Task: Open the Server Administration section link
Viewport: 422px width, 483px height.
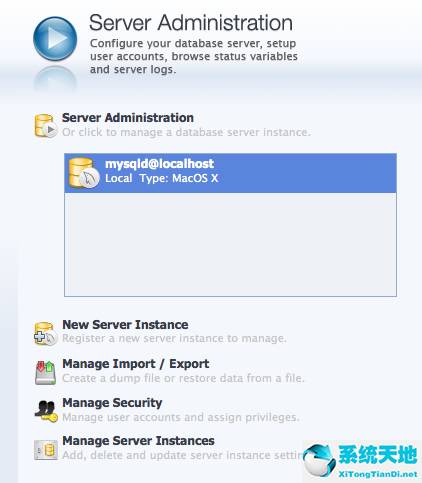Action: point(128,118)
